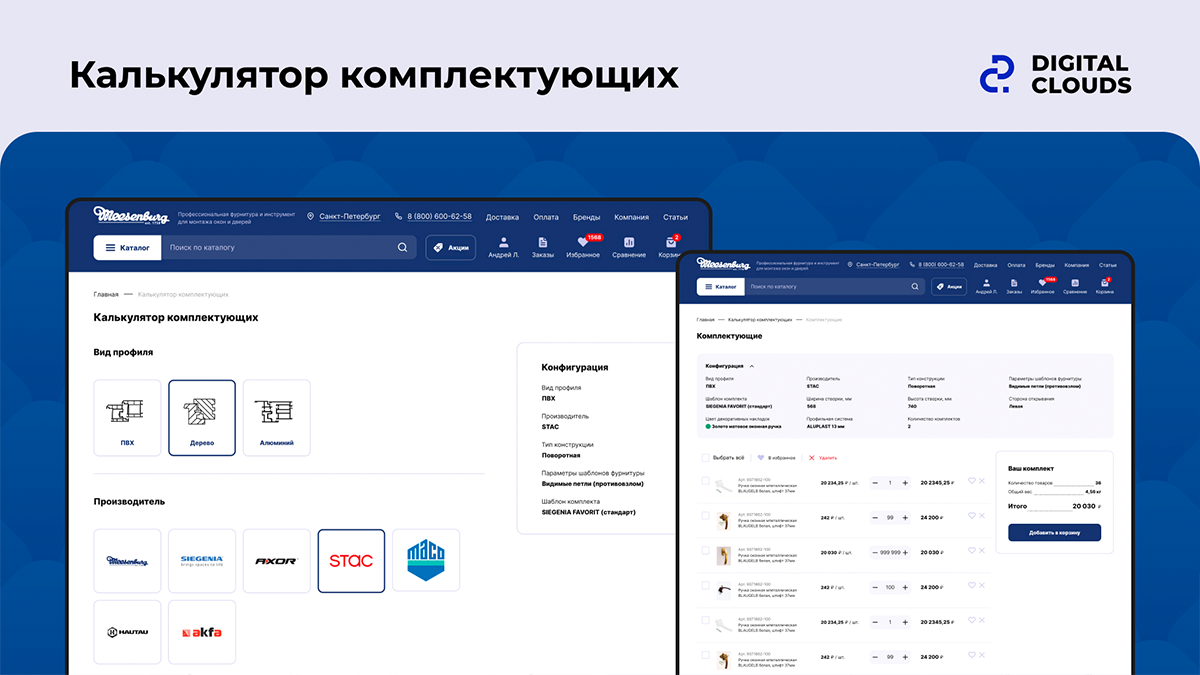Open Корзина cart icon in the right window
The image size is (1200, 675).
click(x=1104, y=283)
